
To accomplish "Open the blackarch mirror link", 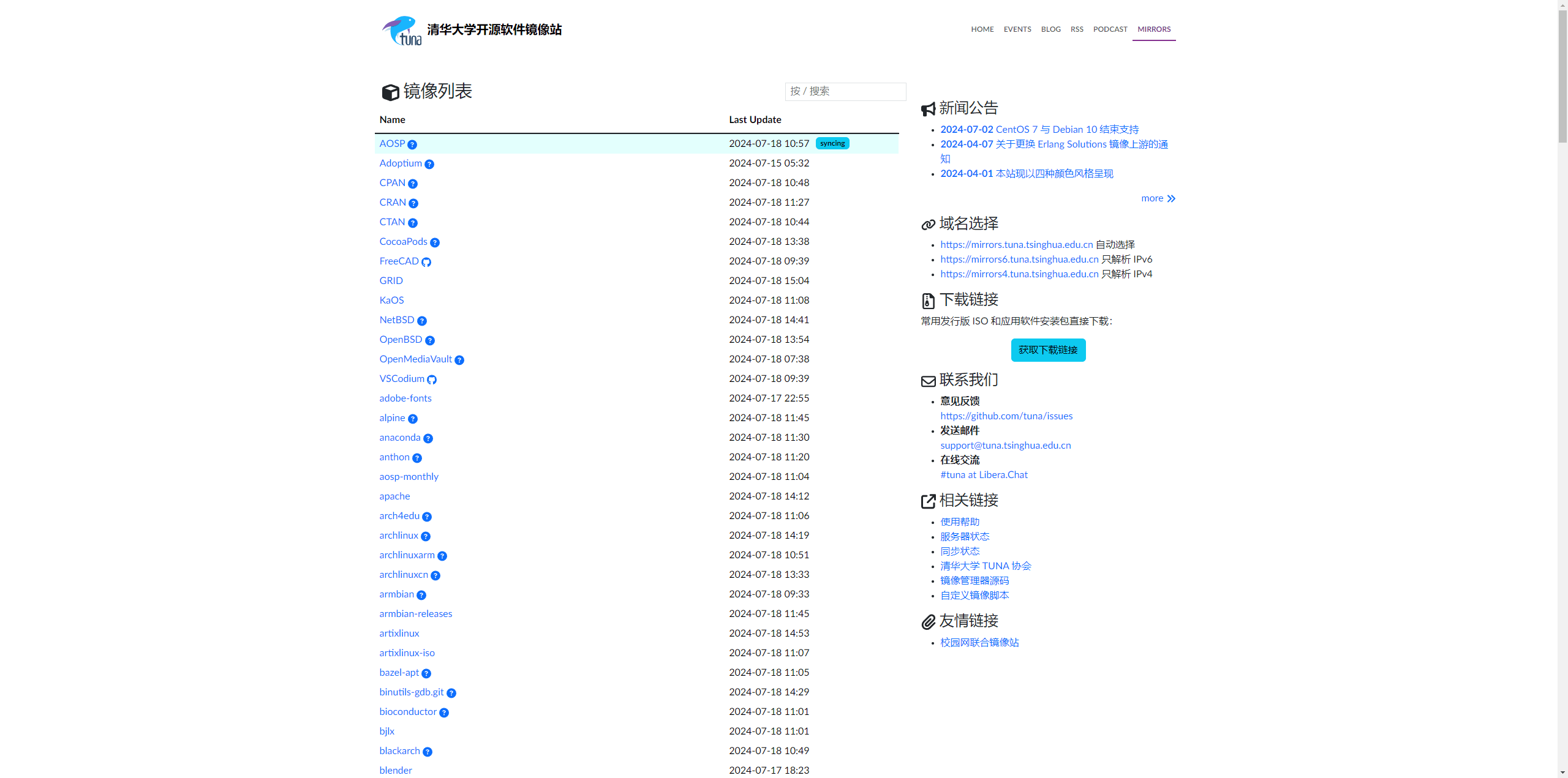I will click(x=399, y=750).
